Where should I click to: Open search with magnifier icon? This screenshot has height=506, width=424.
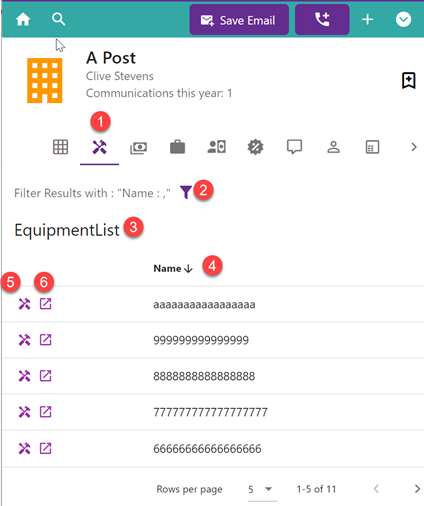(59, 19)
